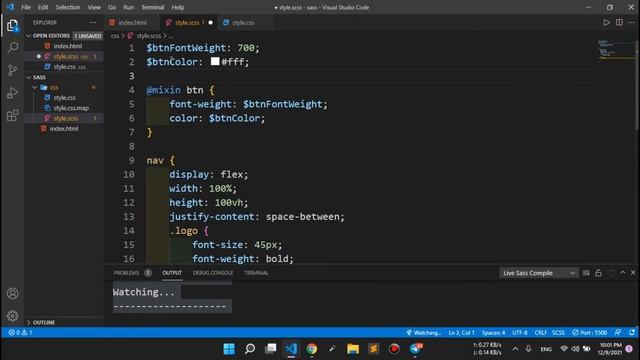Open the Accounts menu icon
Viewport: 640px width, 360px height.
click(x=13, y=293)
